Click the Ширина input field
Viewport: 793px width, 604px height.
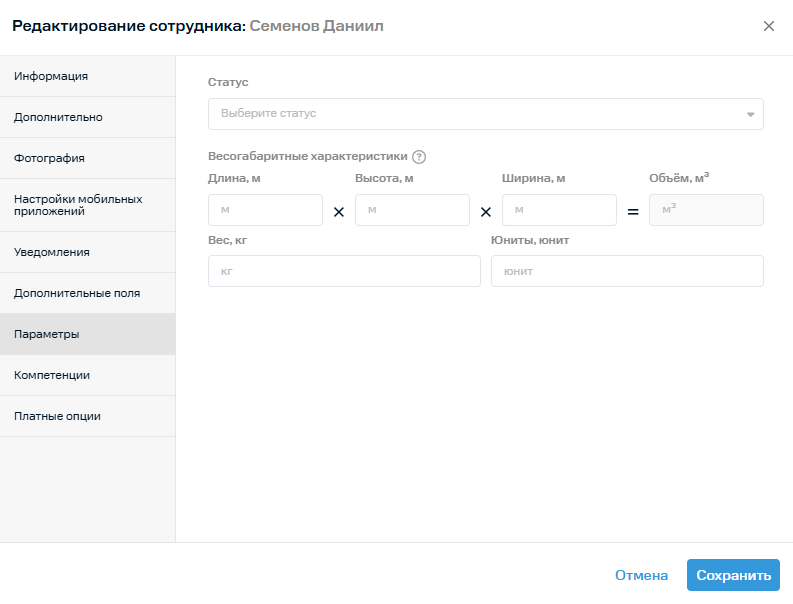(559, 210)
